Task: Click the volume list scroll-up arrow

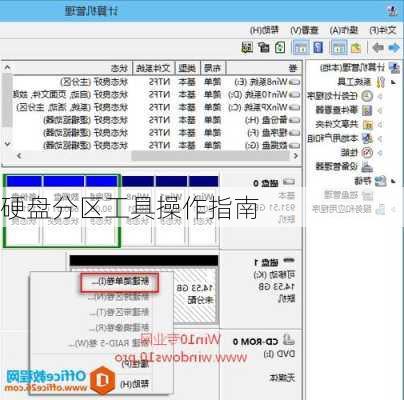Action: click(x=7, y=68)
